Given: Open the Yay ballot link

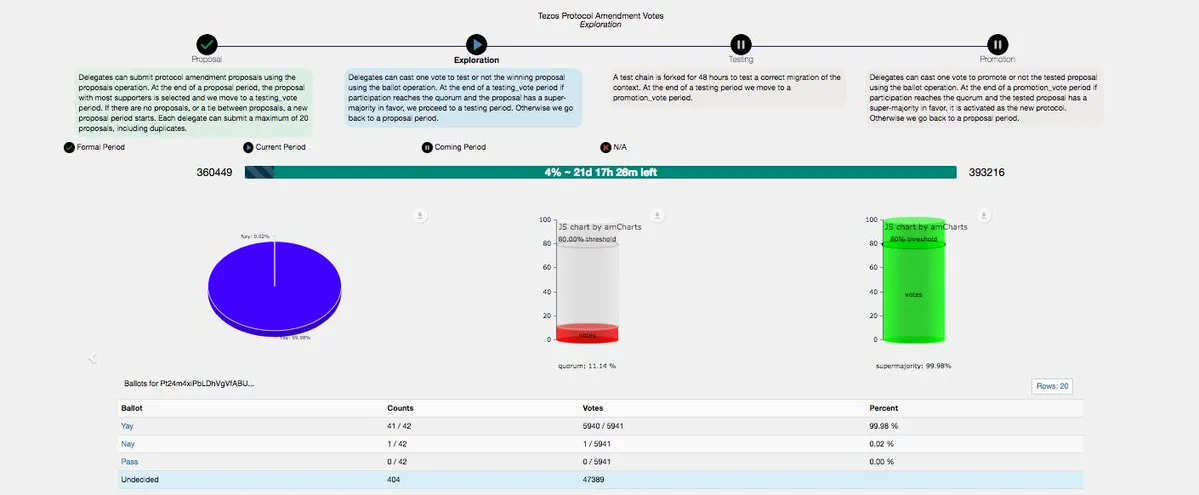Looking at the screenshot, I should (127, 426).
